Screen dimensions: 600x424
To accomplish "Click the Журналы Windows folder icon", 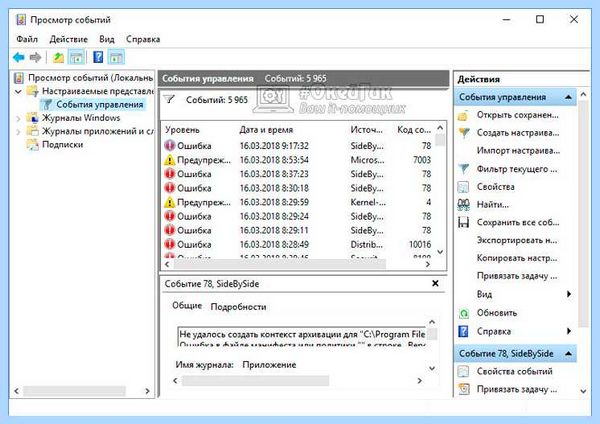I will point(33,117).
